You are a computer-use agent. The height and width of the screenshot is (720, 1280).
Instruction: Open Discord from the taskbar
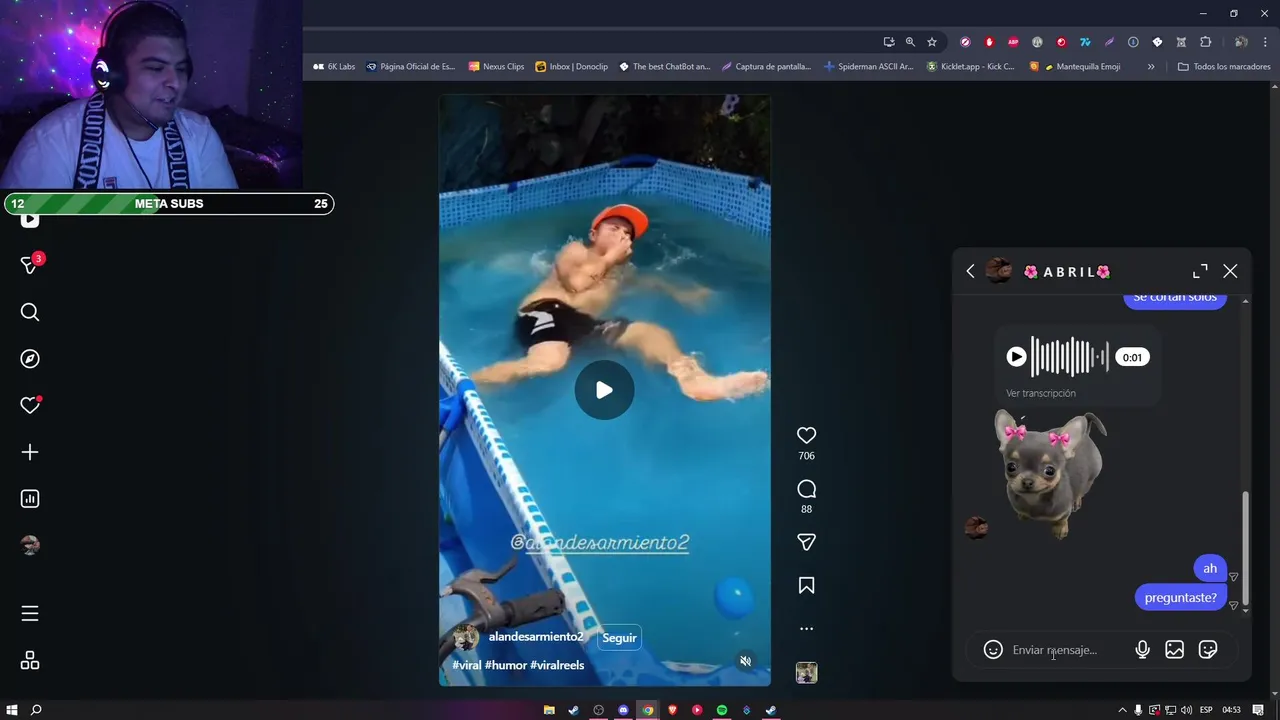click(x=623, y=710)
